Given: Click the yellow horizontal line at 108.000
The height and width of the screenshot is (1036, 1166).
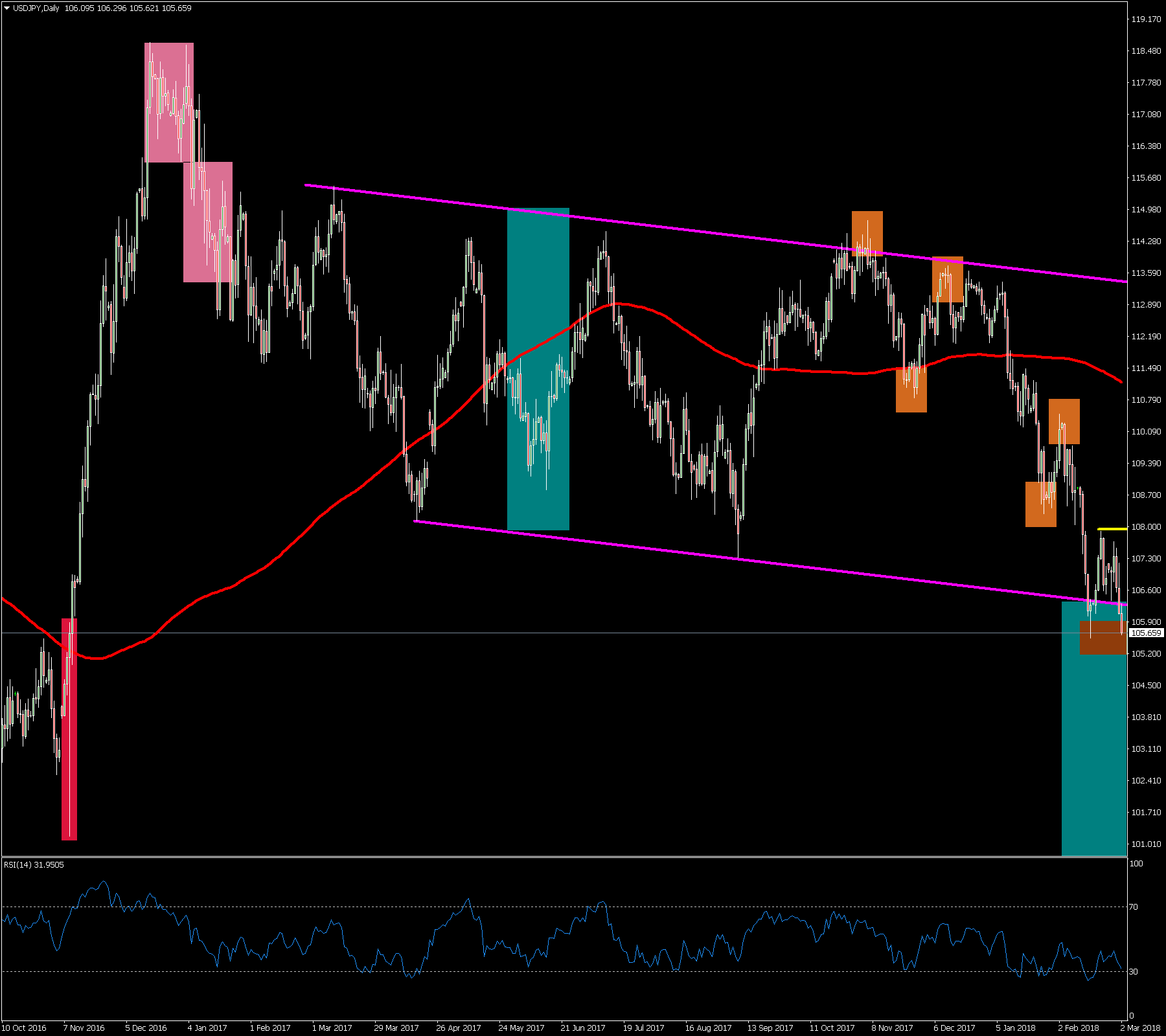Looking at the screenshot, I should pyautogui.click(x=1112, y=529).
